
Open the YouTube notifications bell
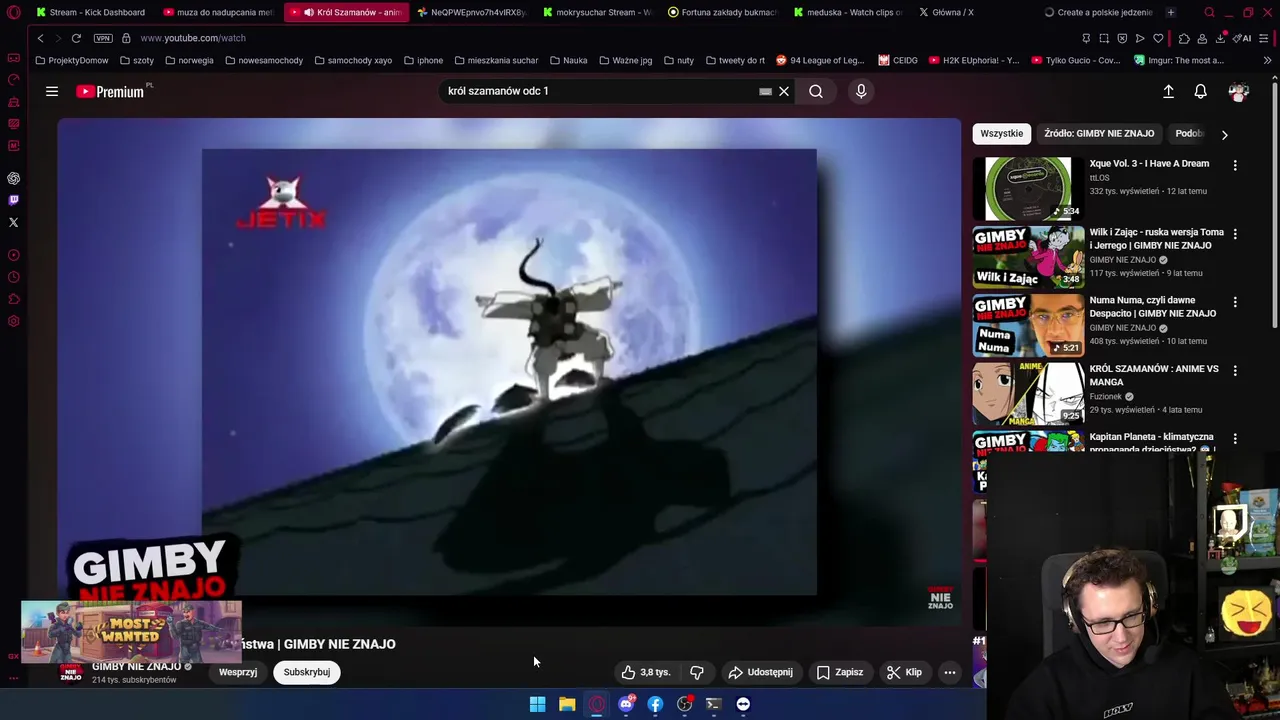point(1200,91)
